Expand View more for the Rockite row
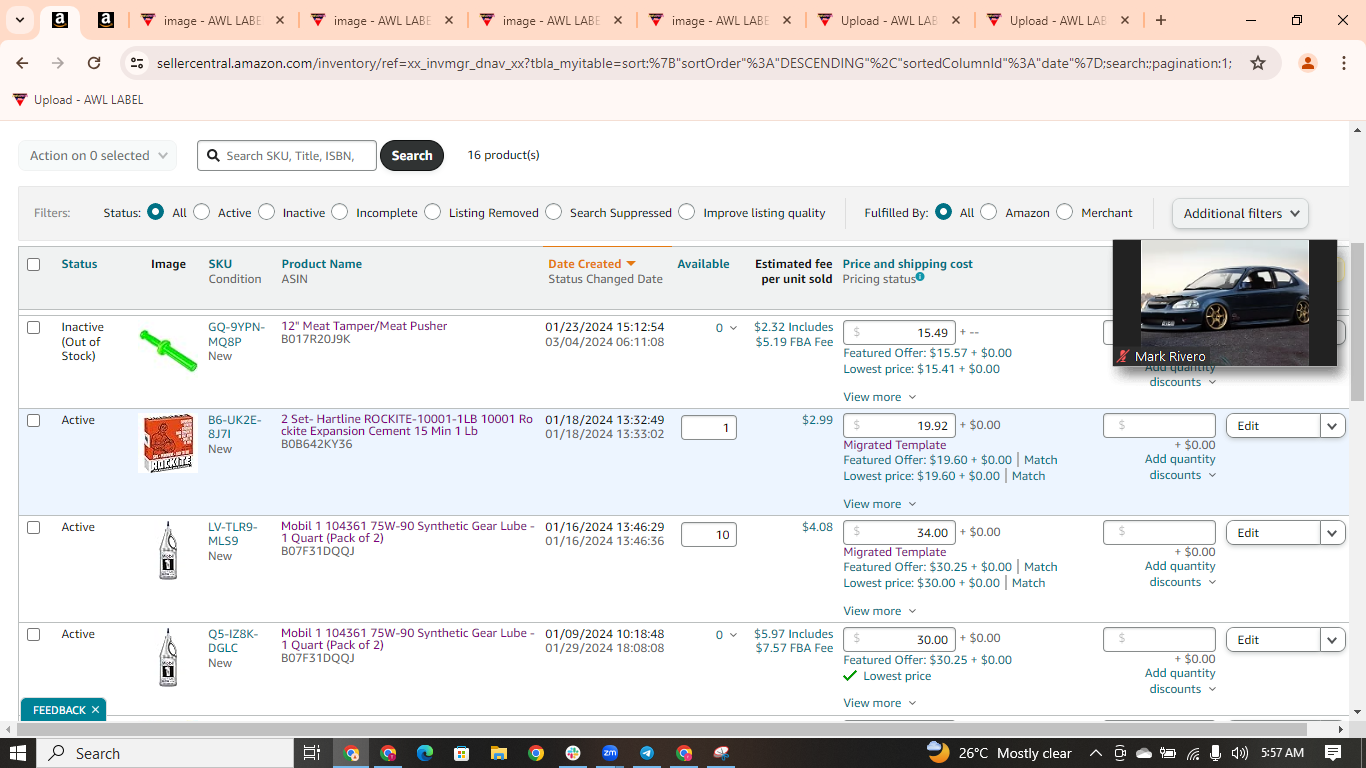Viewport: 1366px width, 768px height. click(x=879, y=504)
